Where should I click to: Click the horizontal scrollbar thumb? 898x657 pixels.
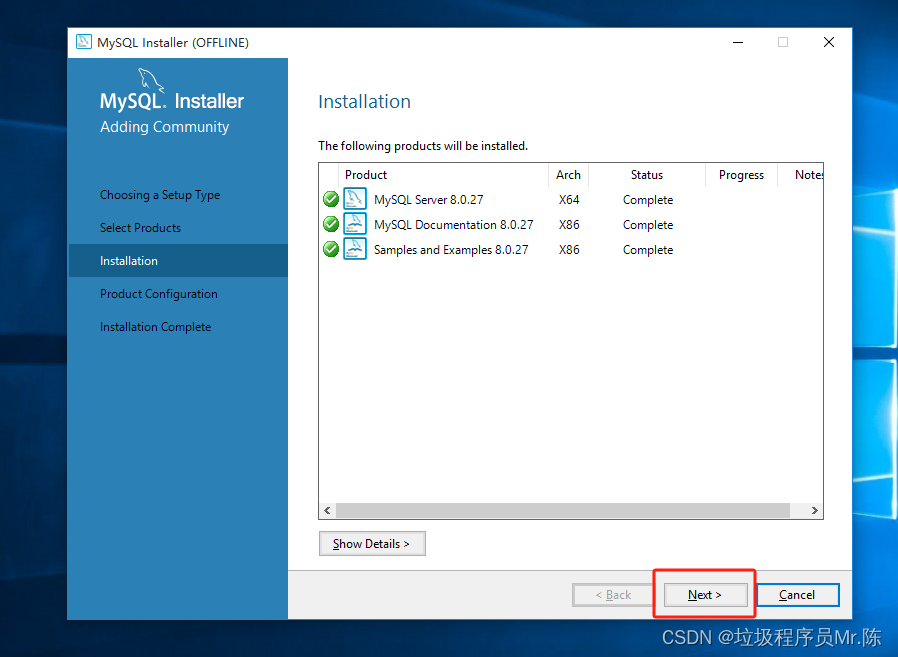click(563, 510)
